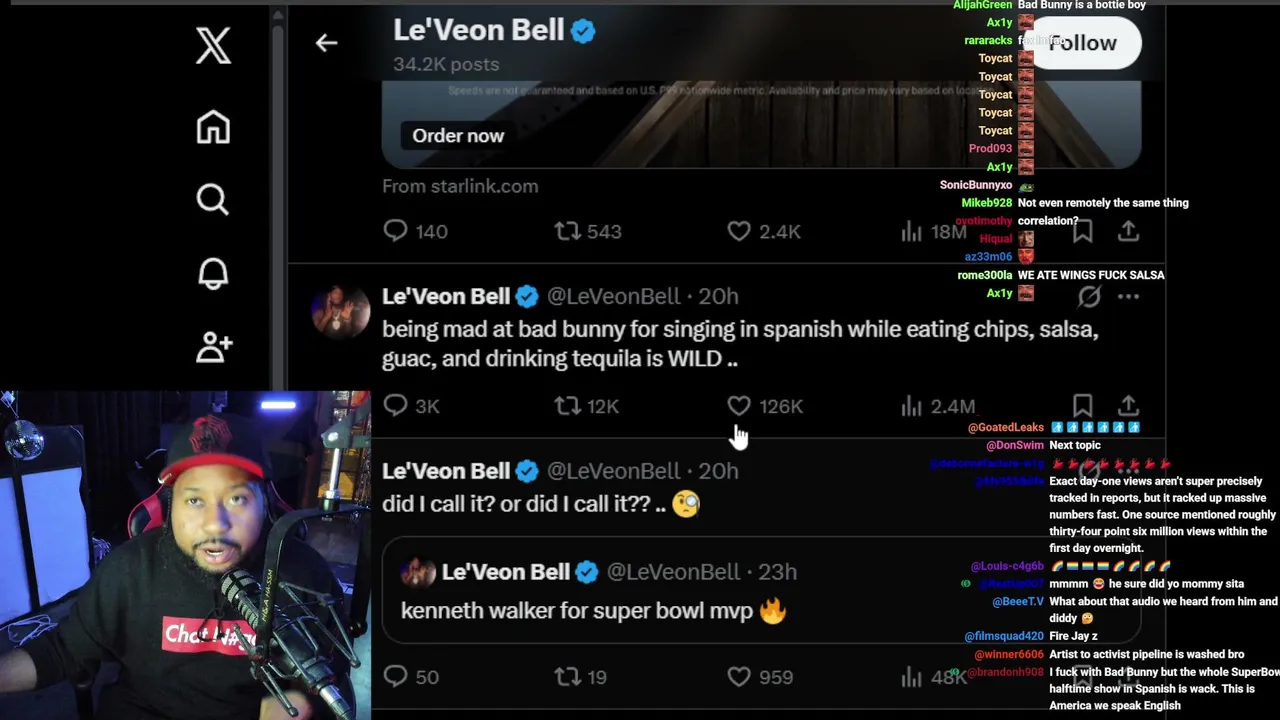Go back with the arrow icon
Screen dimensions: 1280x720
pyautogui.click(x=326, y=43)
